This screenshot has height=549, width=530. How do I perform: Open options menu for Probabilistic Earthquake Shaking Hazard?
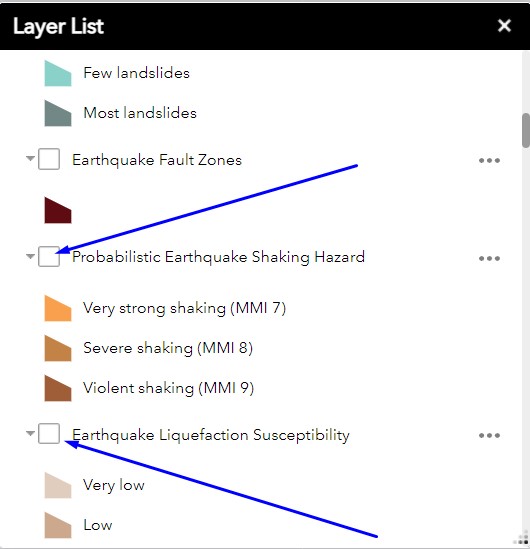point(489,258)
